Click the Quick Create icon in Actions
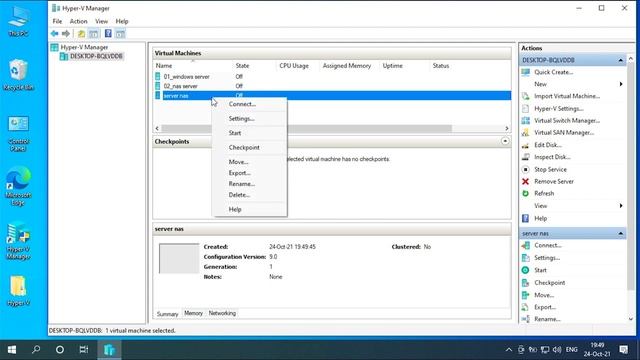 526,72
